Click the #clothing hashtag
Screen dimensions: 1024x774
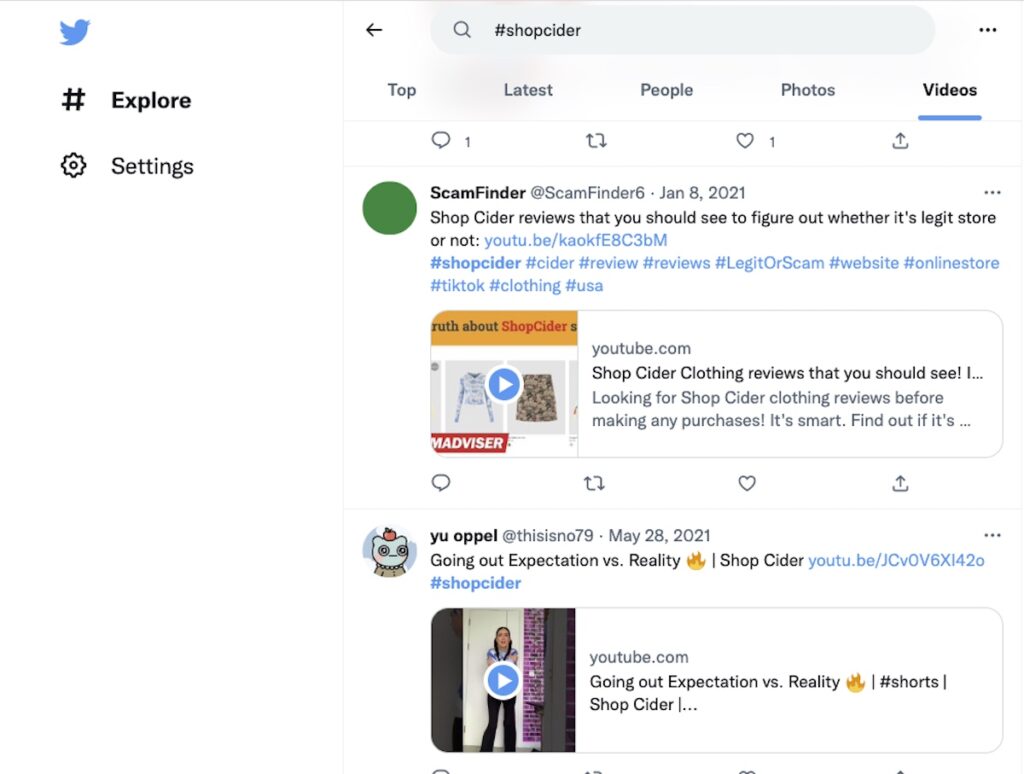(x=525, y=286)
